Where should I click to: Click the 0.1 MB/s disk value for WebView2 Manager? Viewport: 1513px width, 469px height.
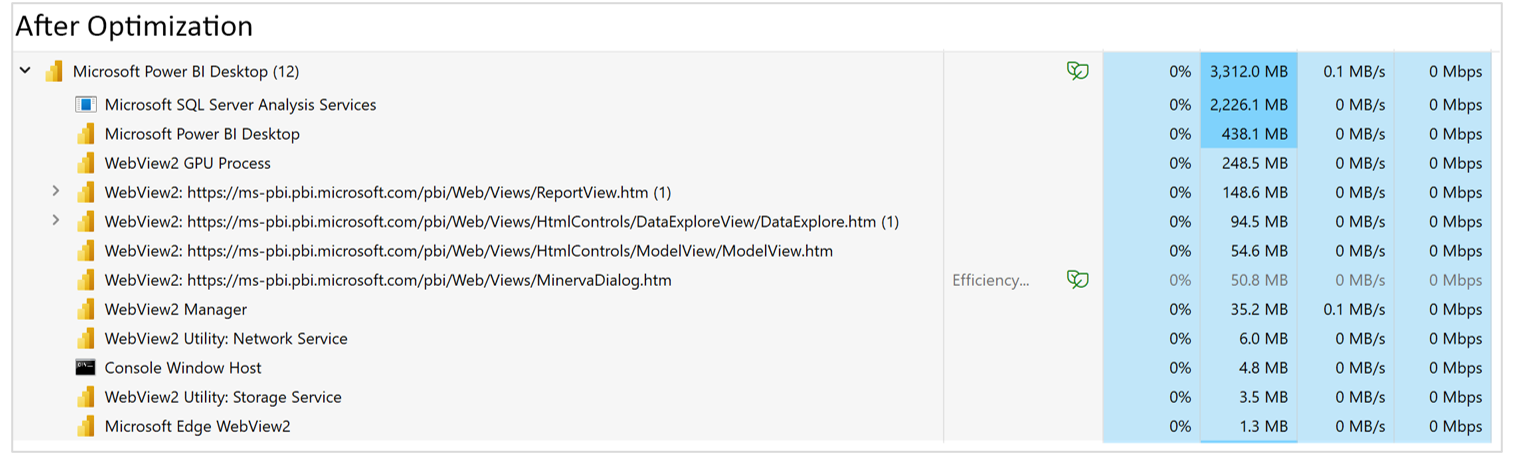click(x=1354, y=309)
